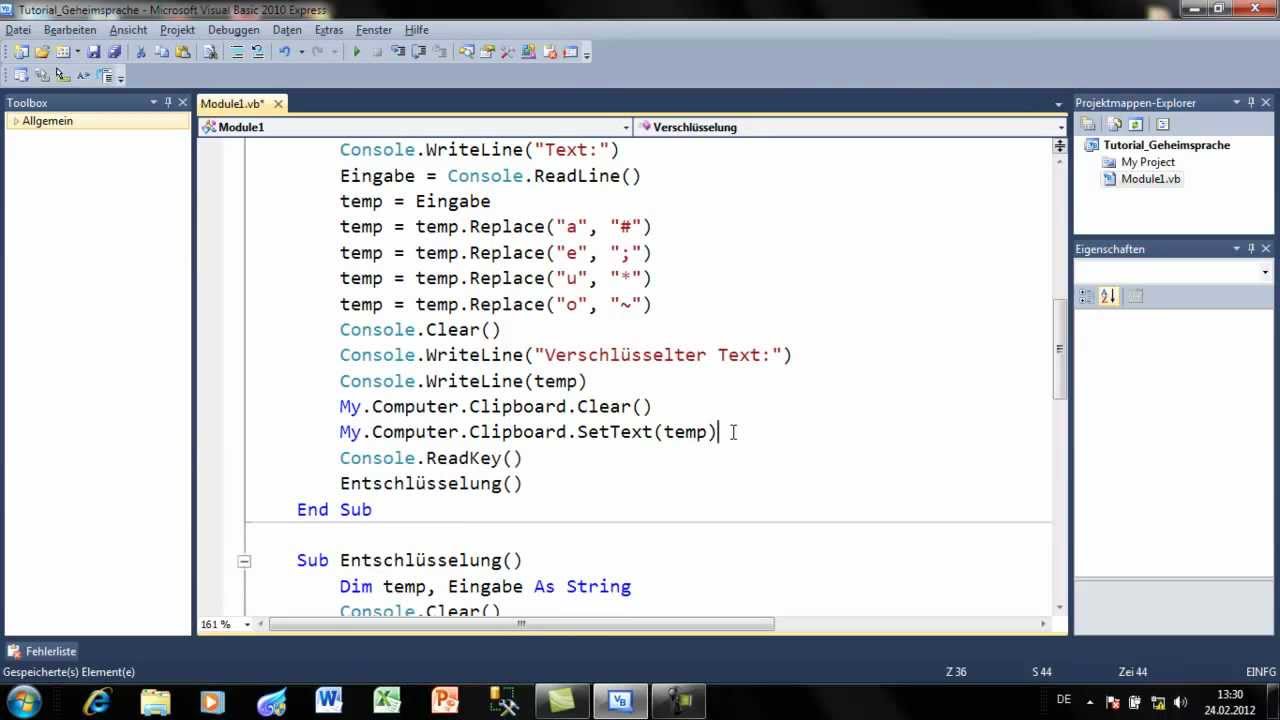Close the Module1.vb tab
The image size is (1280, 720).
(278, 104)
